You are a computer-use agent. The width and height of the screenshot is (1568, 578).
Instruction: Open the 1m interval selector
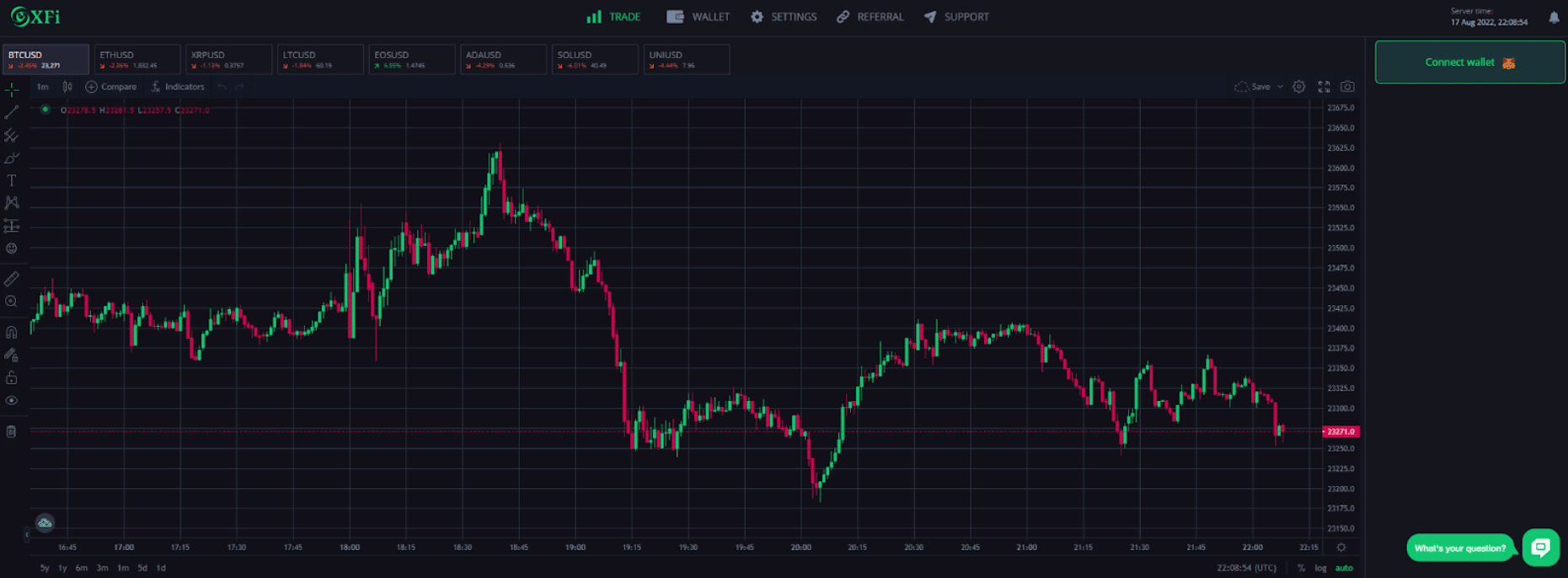(42, 87)
